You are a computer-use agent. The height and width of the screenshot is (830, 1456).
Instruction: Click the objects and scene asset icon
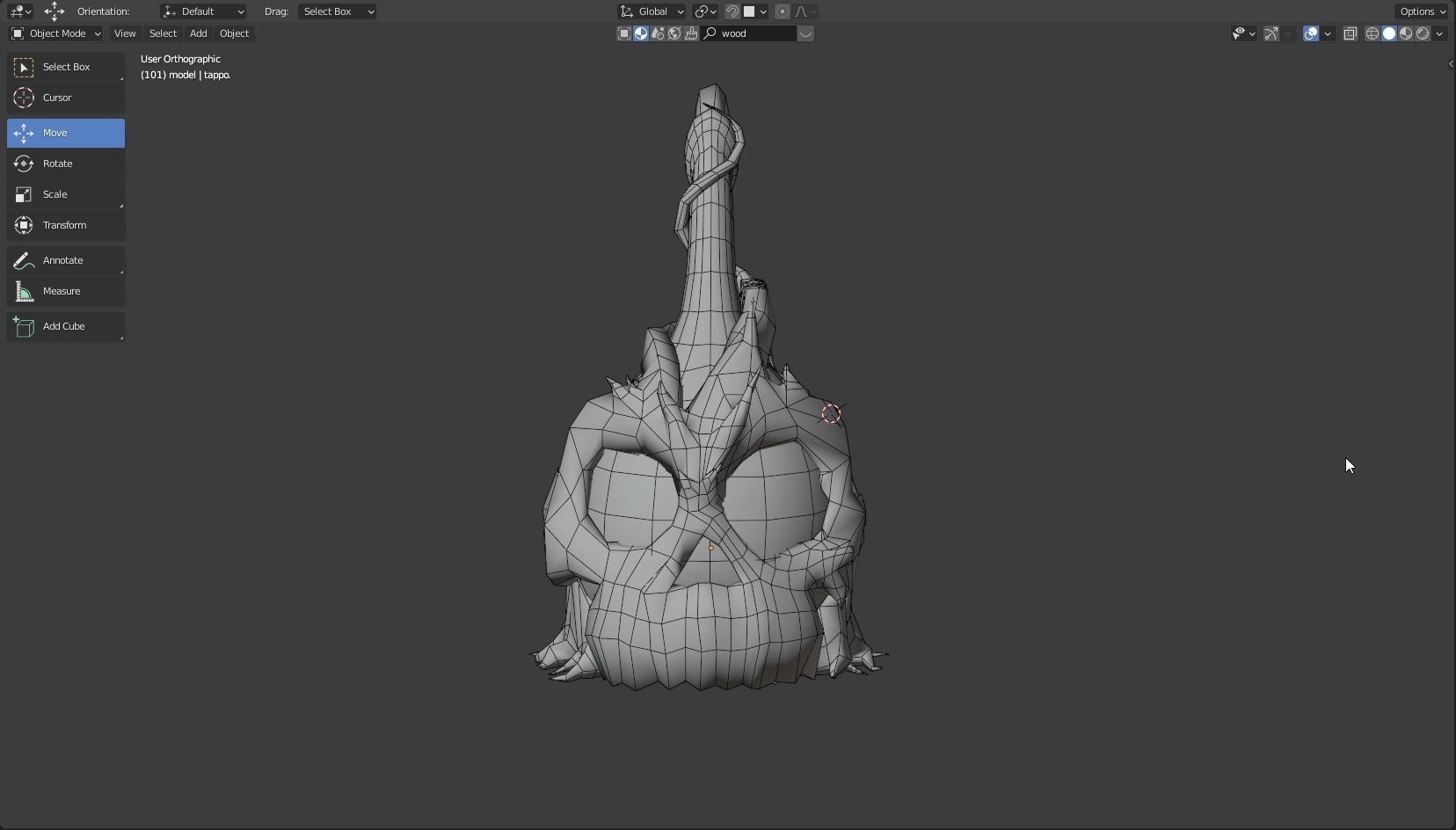click(x=658, y=33)
